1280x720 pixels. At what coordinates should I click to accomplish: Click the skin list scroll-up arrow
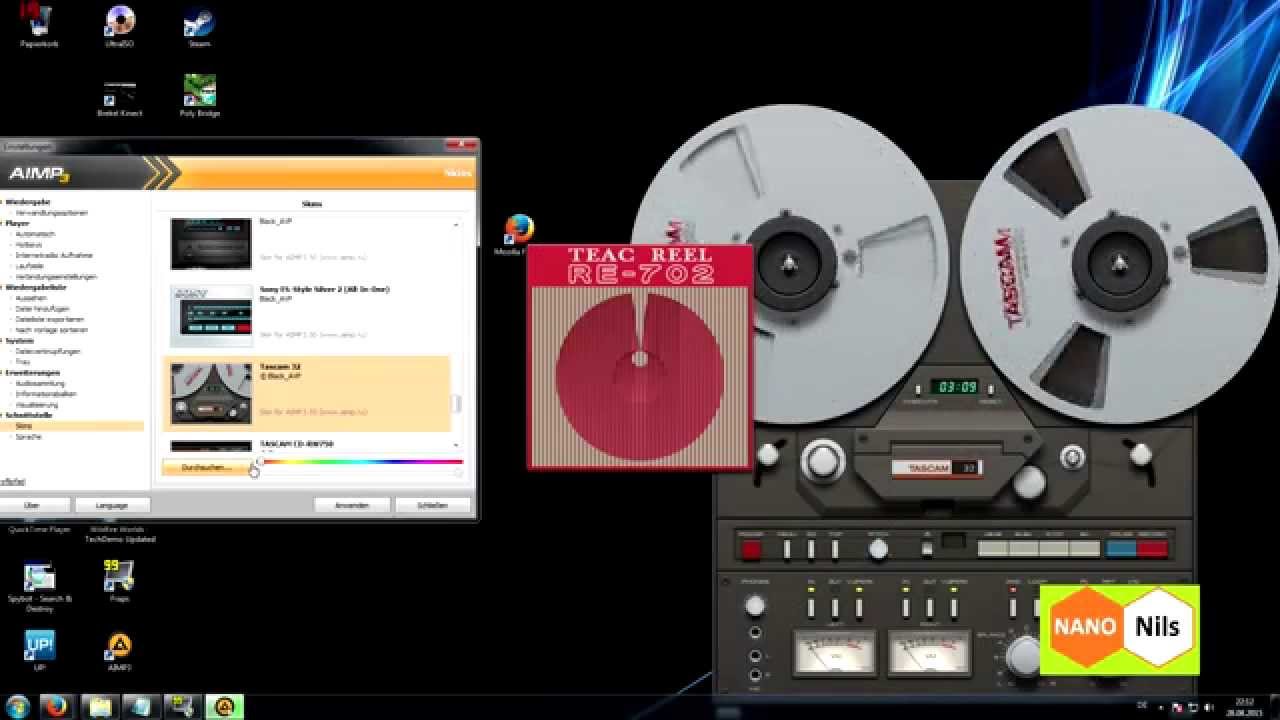(457, 225)
